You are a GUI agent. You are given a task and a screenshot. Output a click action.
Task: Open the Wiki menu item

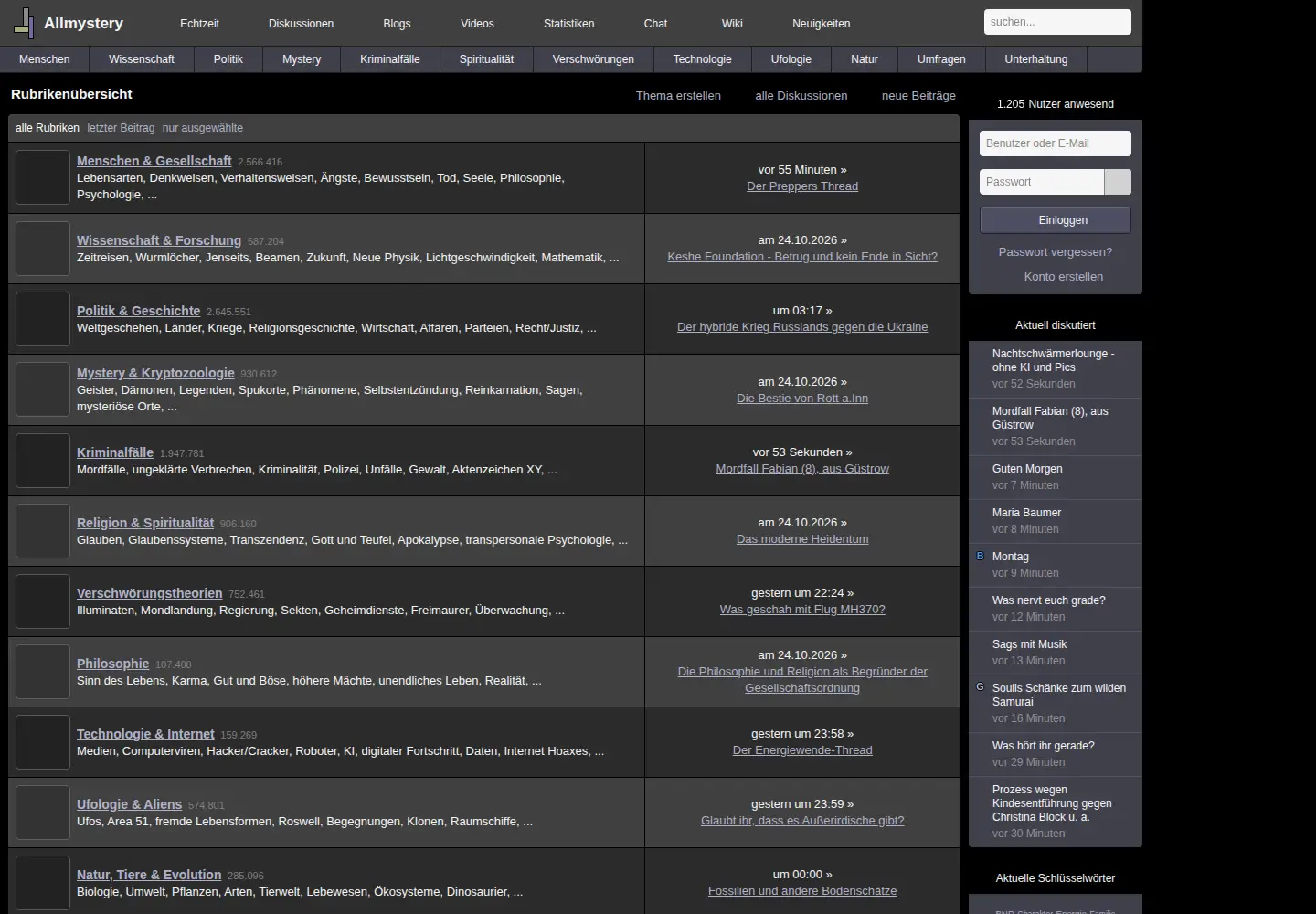point(732,24)
